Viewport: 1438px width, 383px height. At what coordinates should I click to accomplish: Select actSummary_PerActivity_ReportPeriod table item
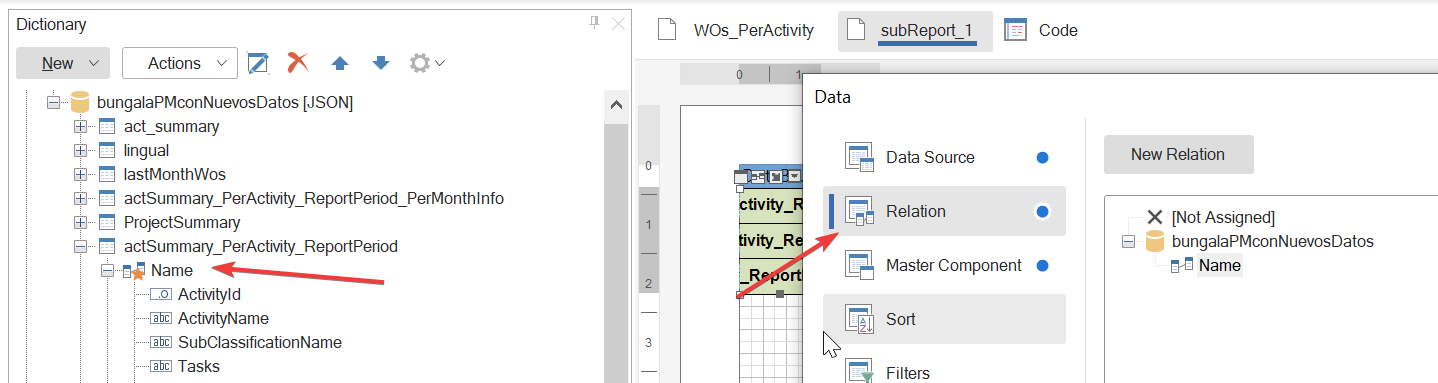click(x=261, y=246)
